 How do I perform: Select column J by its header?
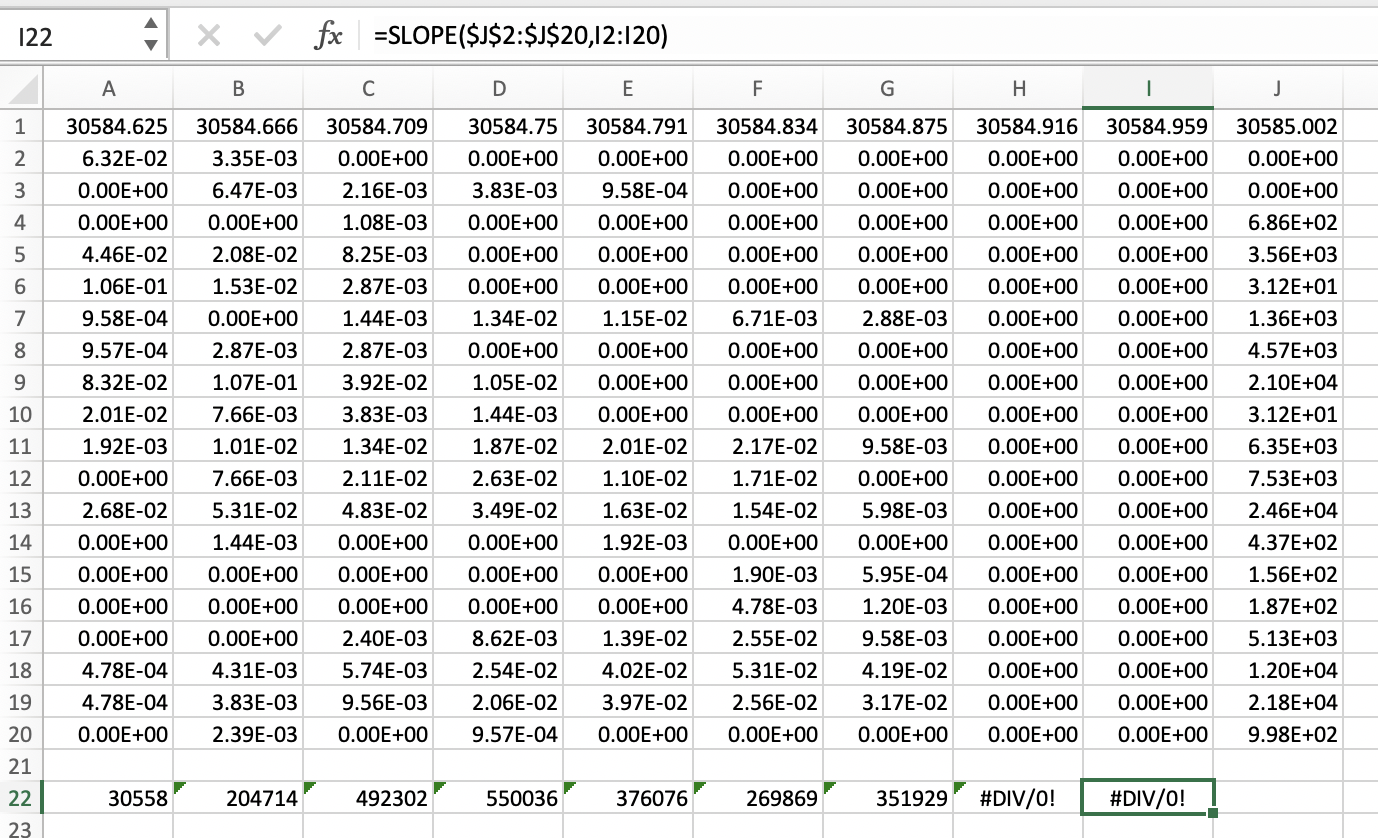(1277, 88)
